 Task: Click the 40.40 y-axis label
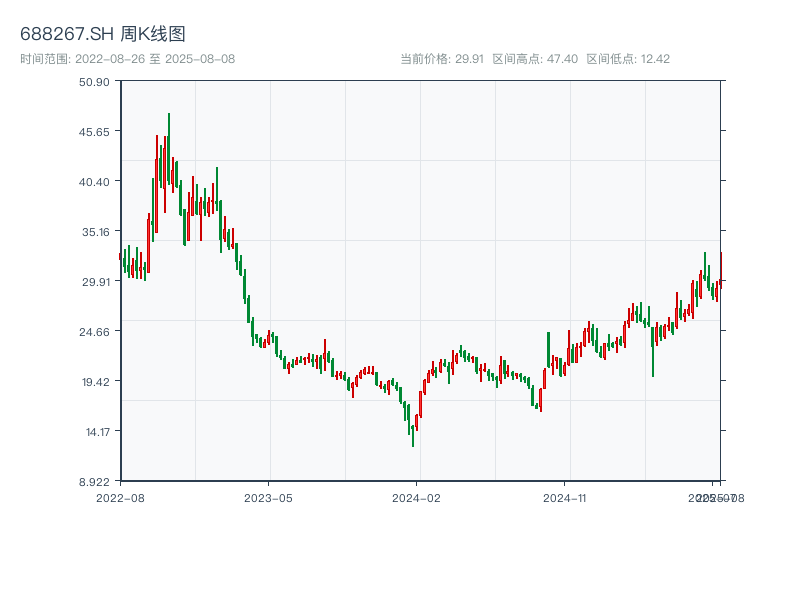point(94,182)
